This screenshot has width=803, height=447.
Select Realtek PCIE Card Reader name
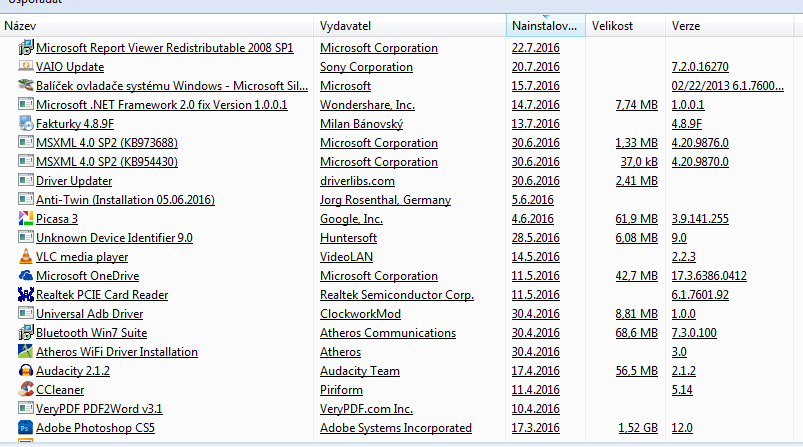102,294
